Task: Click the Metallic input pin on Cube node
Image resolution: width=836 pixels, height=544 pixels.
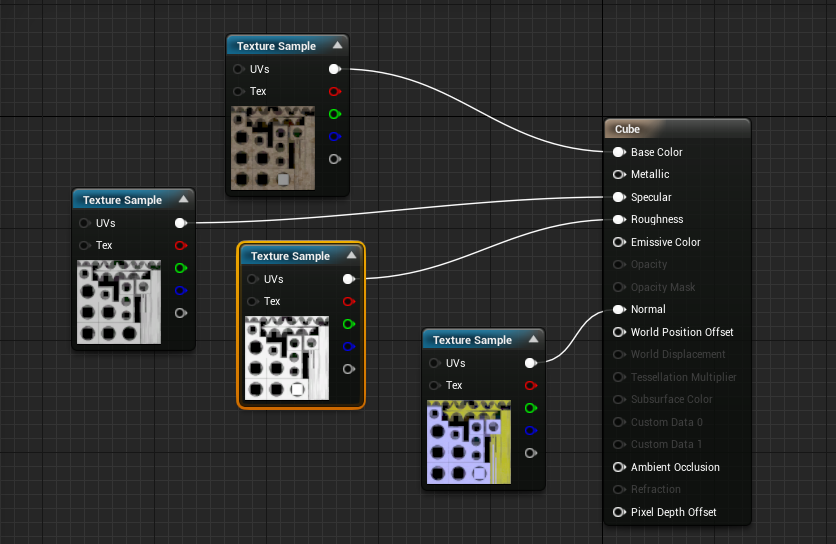Action: pos(618,175)
